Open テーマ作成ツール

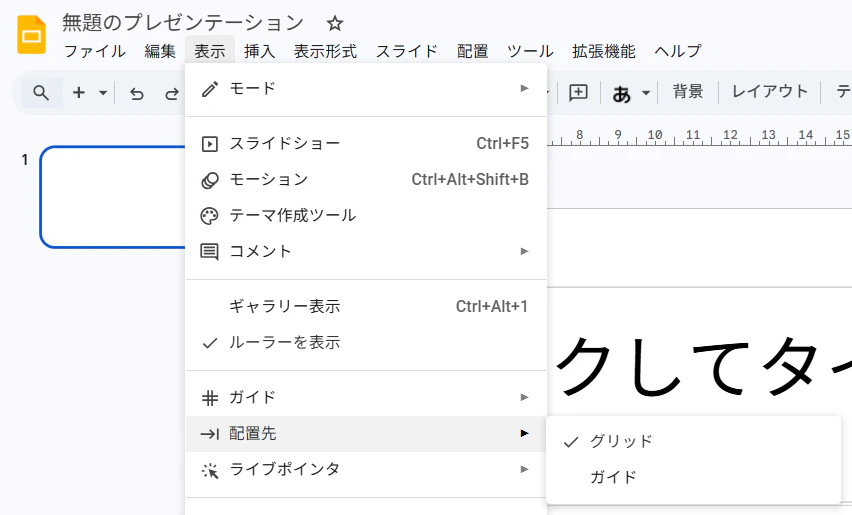click(366, 215)
